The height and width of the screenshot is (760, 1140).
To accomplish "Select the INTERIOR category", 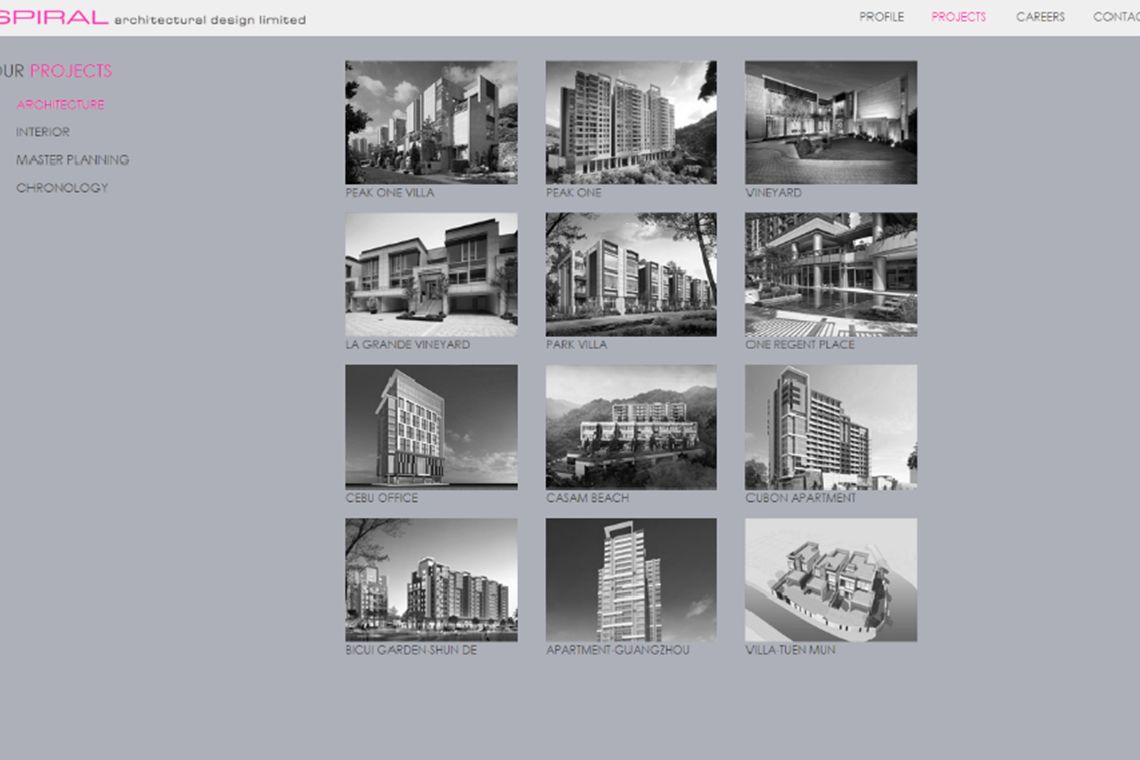I will pos(43,132).
